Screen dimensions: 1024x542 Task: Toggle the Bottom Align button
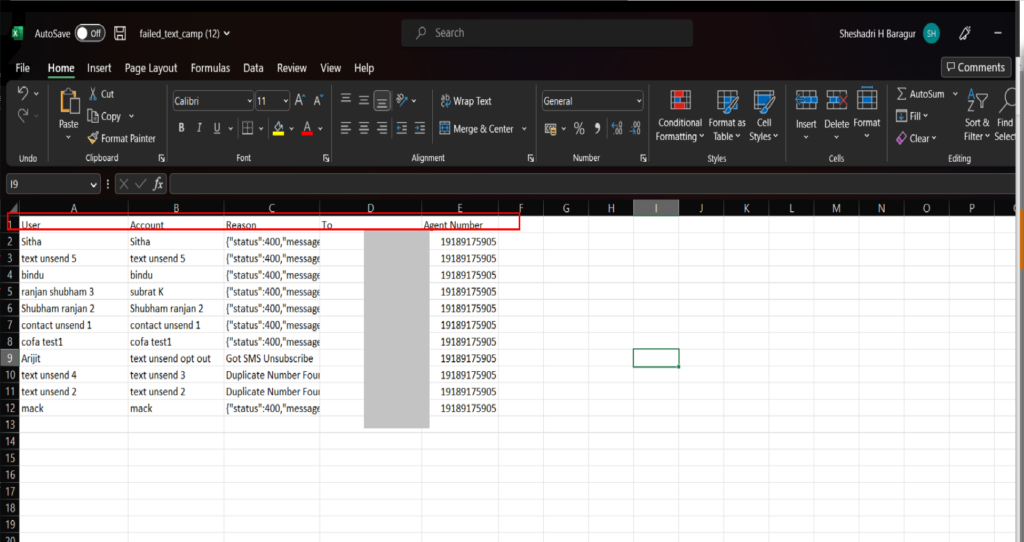tap(382, 101)
